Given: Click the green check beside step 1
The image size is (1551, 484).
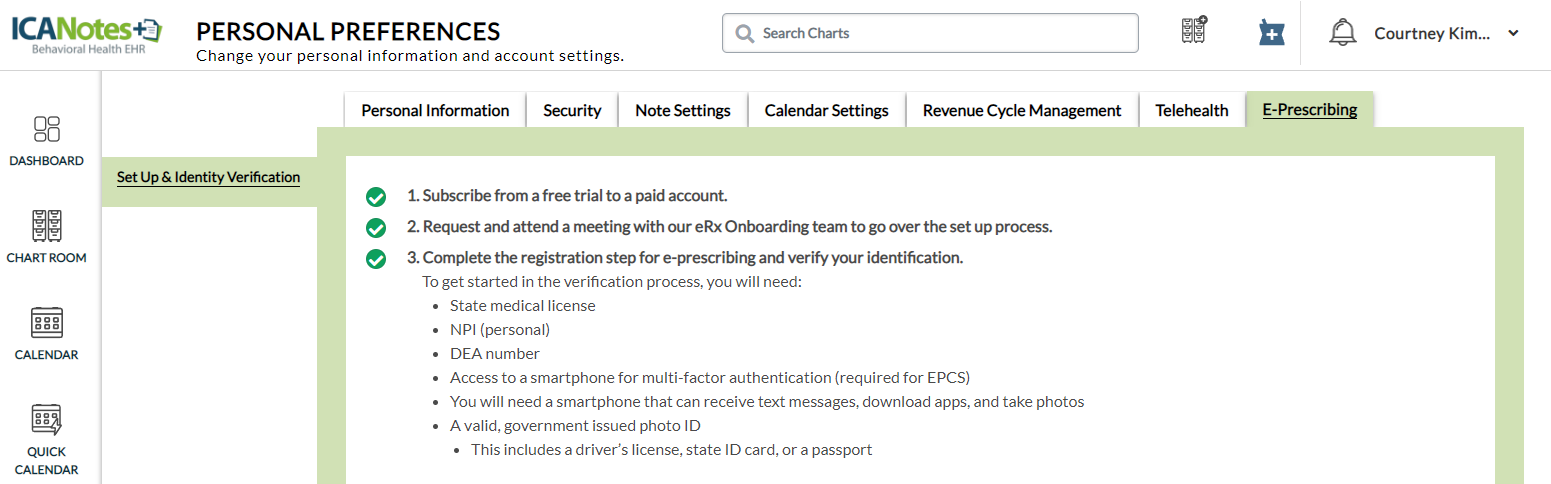Looking at the screenshot, I should [376, 196].
